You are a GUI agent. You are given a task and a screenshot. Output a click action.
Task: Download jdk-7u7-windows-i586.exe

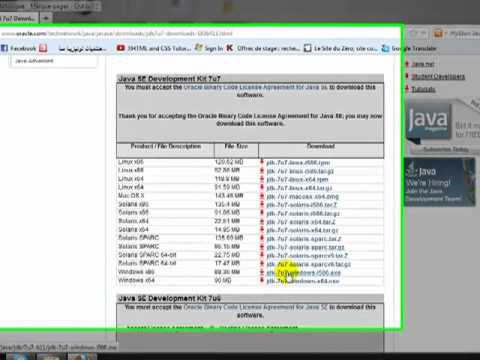point(303,273)
